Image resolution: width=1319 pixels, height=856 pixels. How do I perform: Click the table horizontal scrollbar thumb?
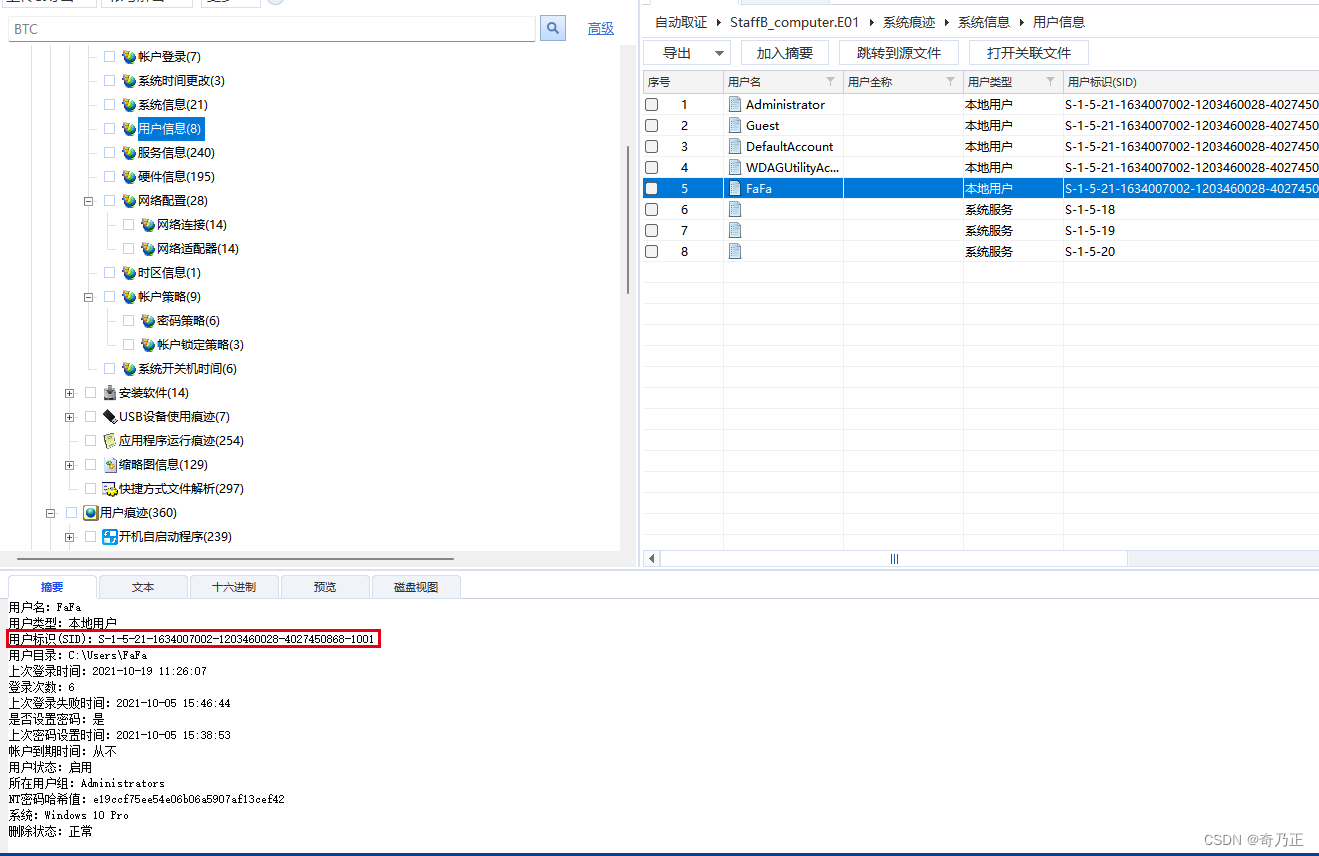[894, 559]
